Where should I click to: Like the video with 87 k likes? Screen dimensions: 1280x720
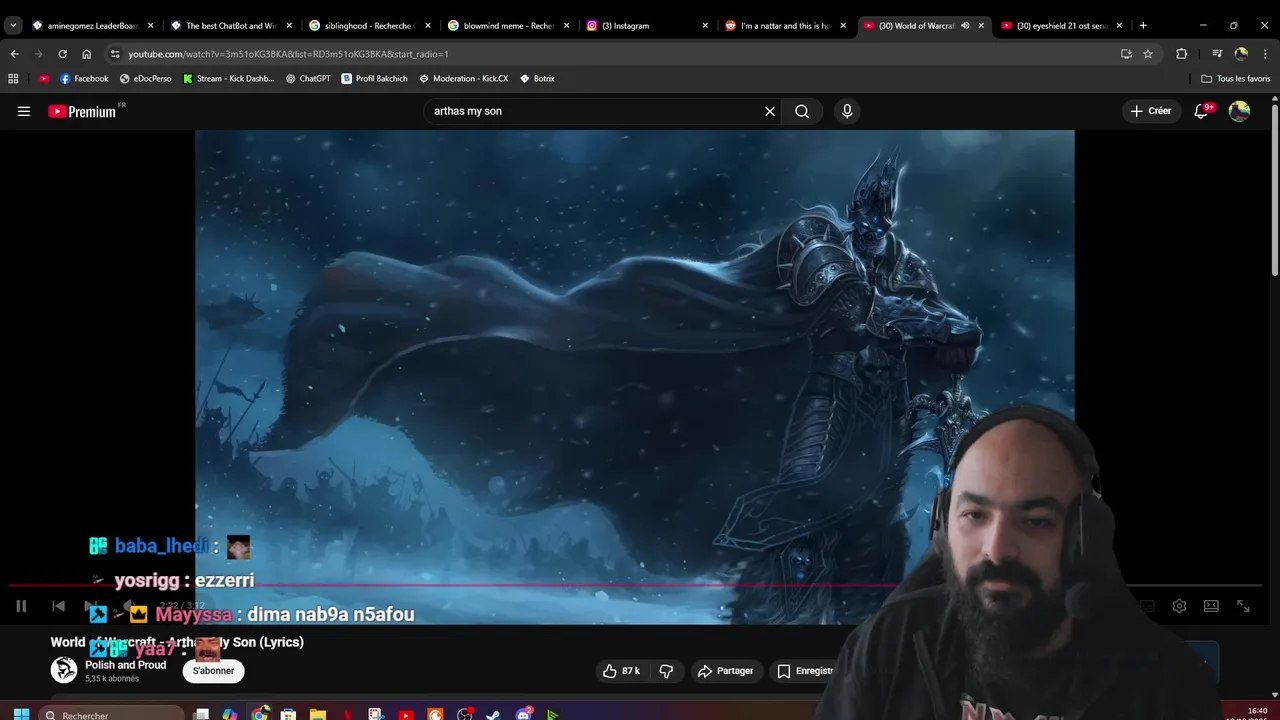click(x=620, y=671)
